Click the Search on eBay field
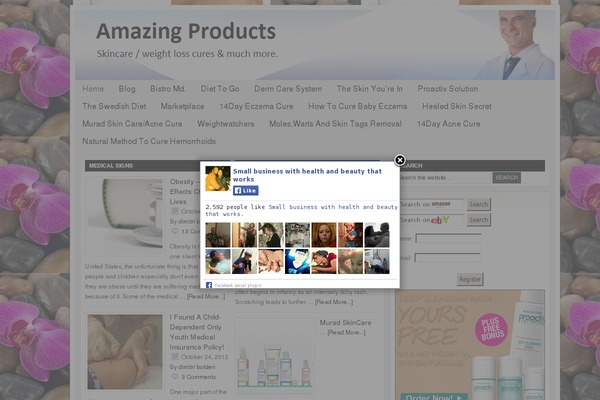 pos(432,220)
